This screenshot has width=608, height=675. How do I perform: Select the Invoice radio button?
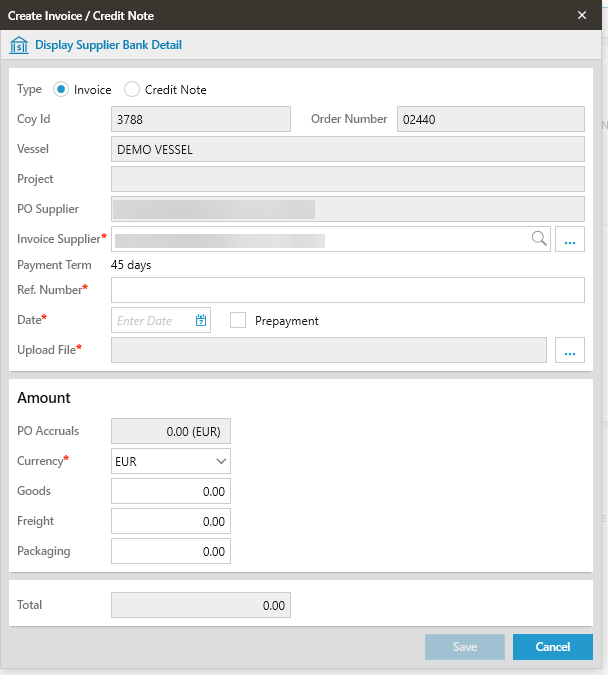(x=61, y=90)
